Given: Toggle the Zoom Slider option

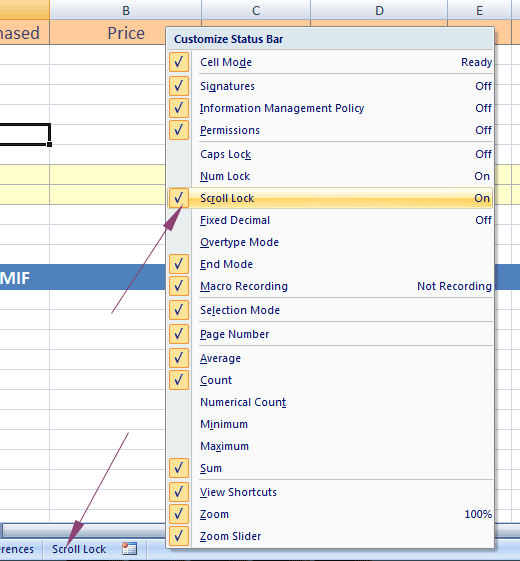Looking at the screenshot, I should pos(330,536).
